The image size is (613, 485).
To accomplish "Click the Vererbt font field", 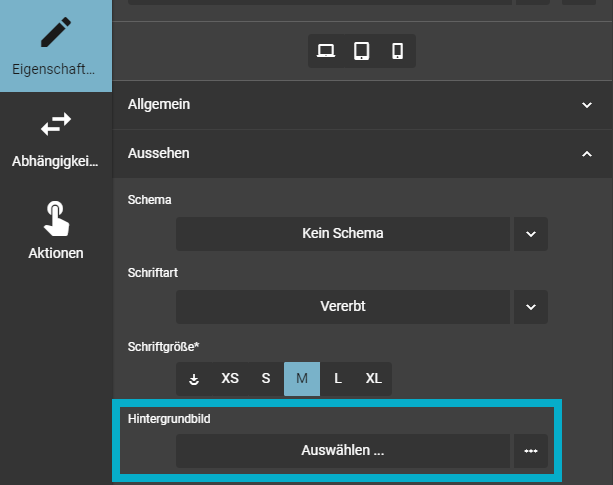I will (x=343, y=307).
